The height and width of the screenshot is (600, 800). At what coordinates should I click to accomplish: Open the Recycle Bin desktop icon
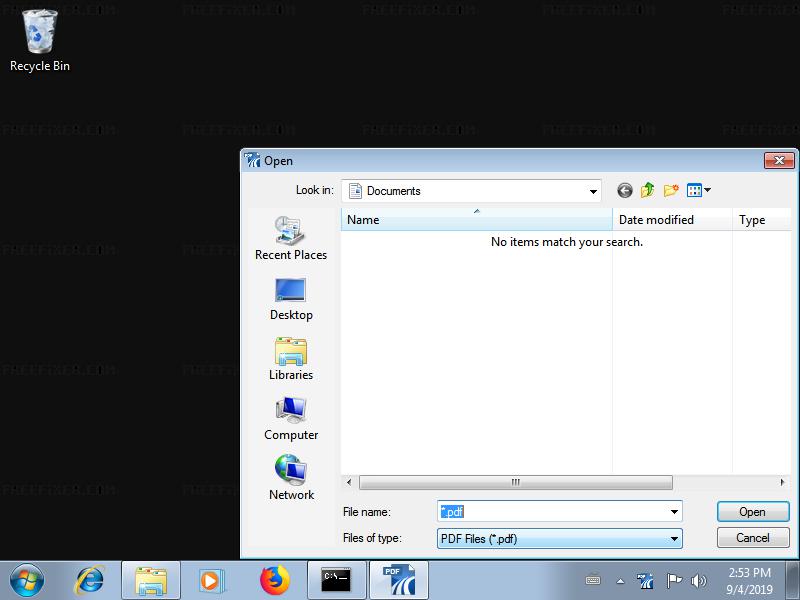pos(40,41)
